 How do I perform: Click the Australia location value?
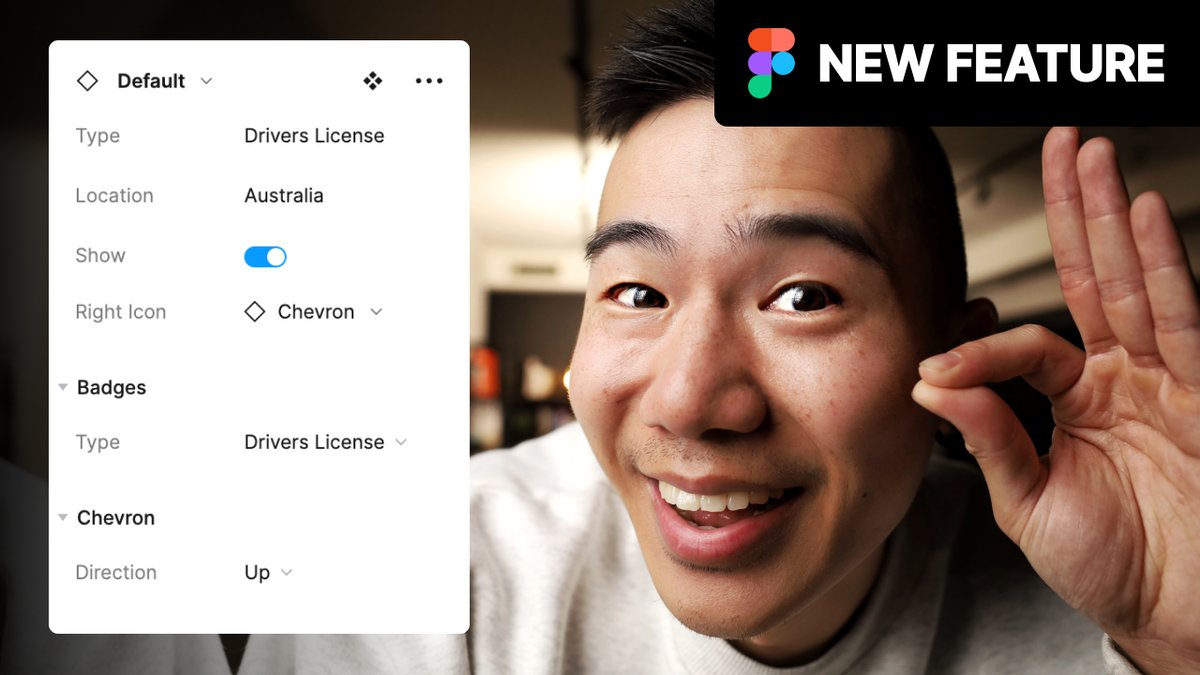coord(284,196)
